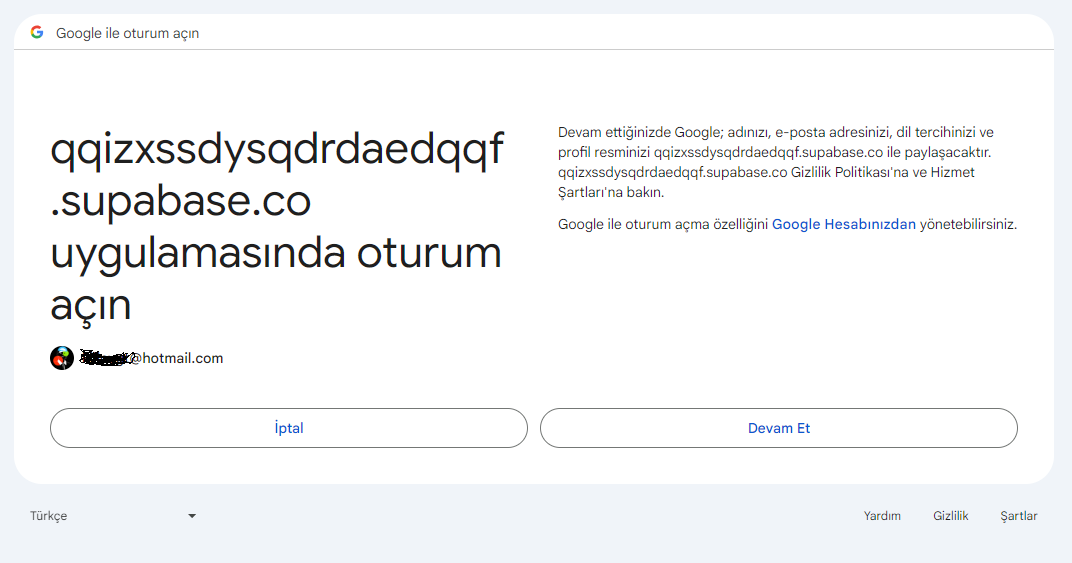The height and width of the screenshot is (563, 1072).
Task: Click the @hotmail.com email address
Action: (x=177, y=358)
